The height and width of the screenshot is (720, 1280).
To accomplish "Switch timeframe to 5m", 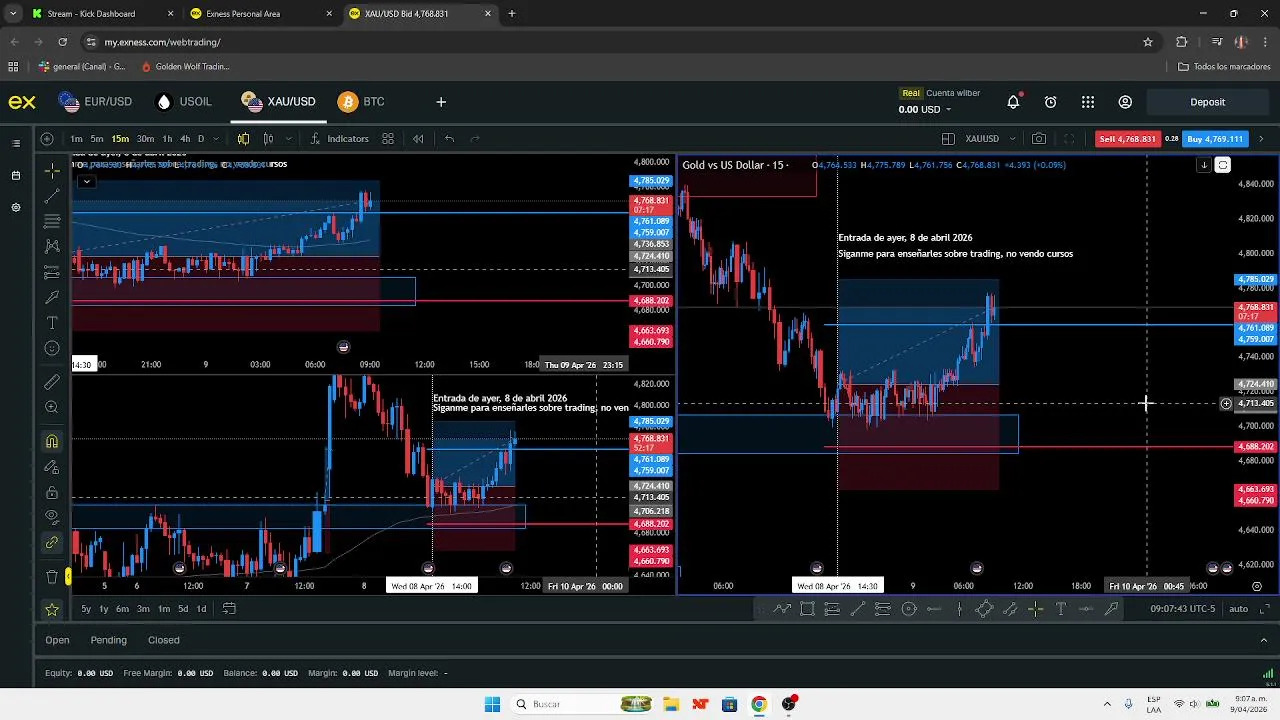I will 97,139.
